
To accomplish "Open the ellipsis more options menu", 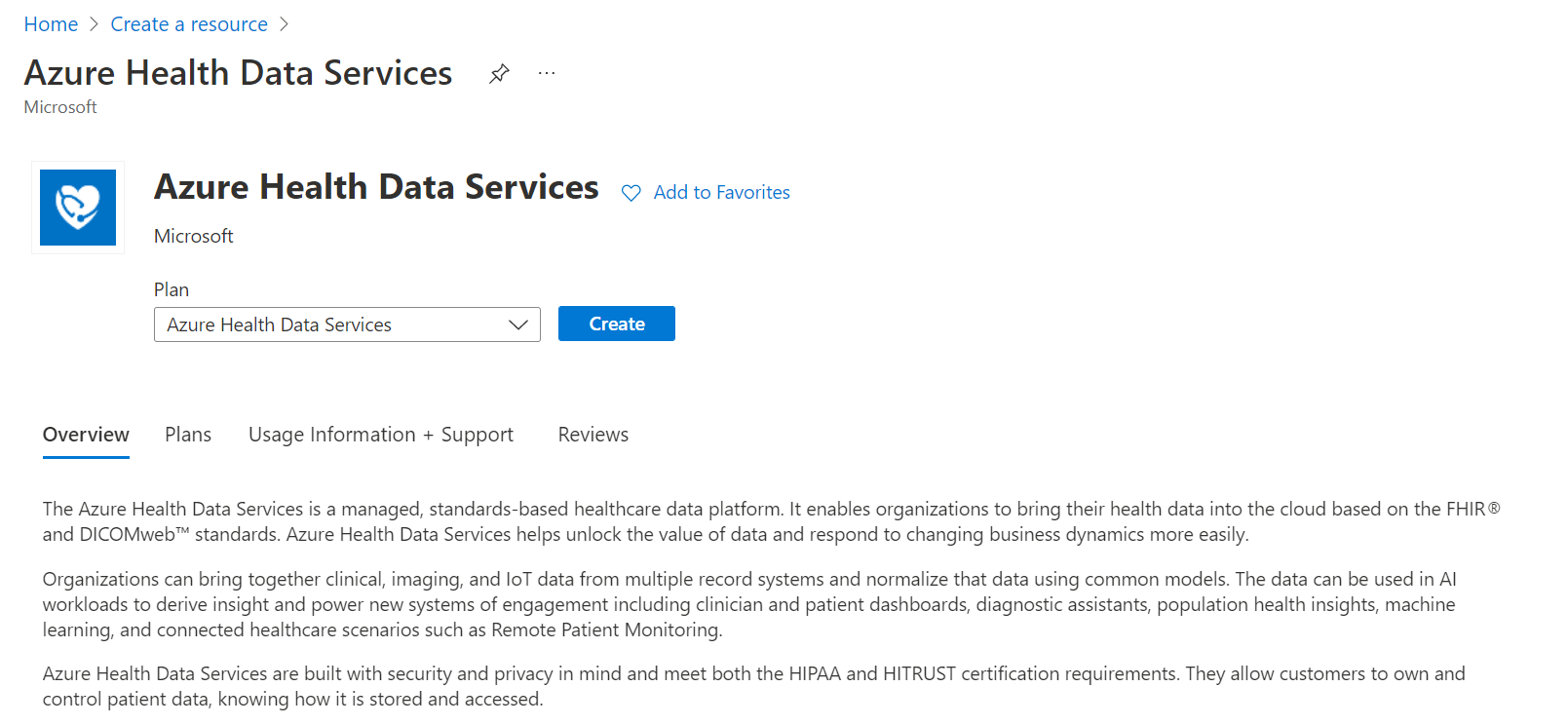I will click(547, 73).
